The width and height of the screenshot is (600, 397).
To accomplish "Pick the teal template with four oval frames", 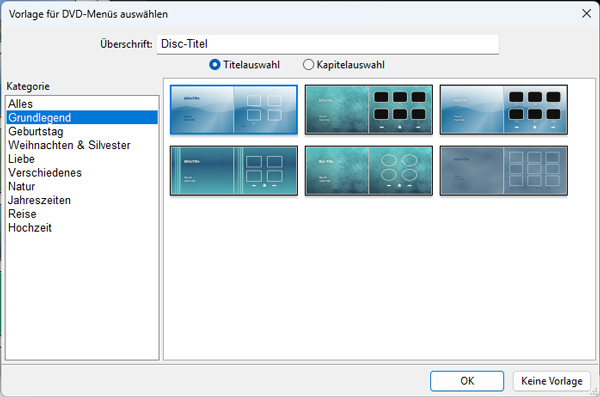I will pyautogui.click(x=369, y=171).
